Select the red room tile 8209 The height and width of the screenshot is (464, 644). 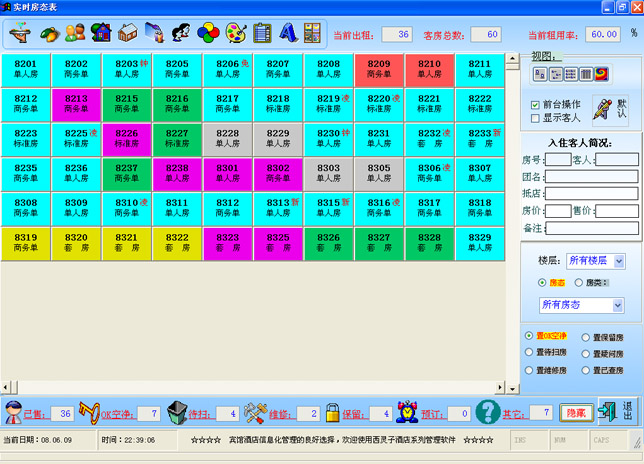coord(379,68)
